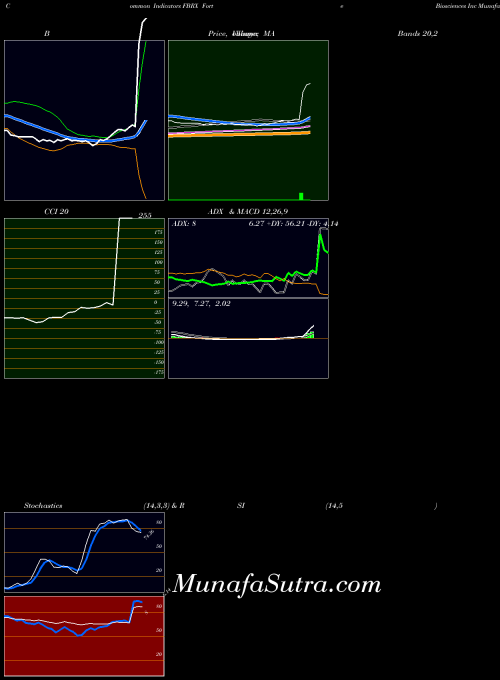
Task: Click the '175' level on CCI axis
Action: [x=158, y=232]
